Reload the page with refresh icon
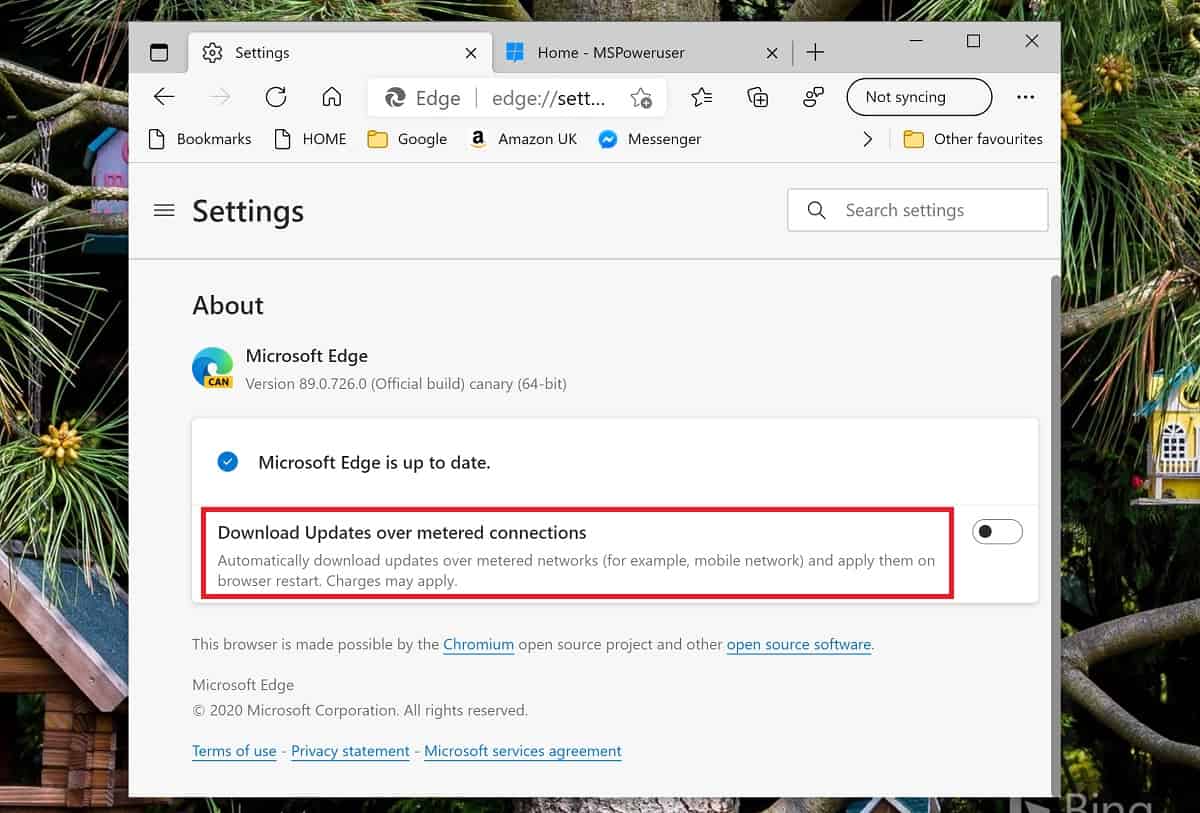This screenshot has height=813, width=1200. point(276,97)
